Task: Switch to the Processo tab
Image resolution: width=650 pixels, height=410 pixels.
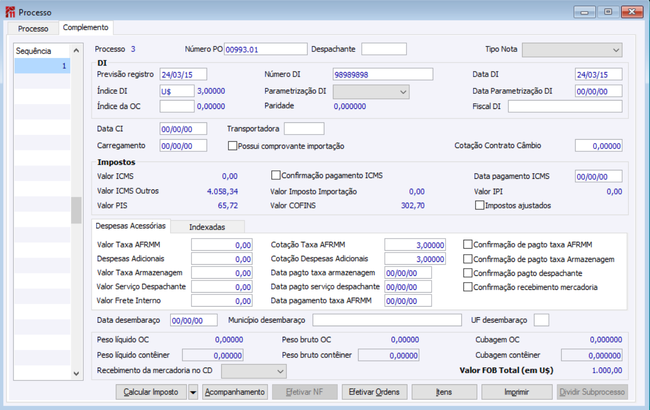Action: tap(33, 29)
